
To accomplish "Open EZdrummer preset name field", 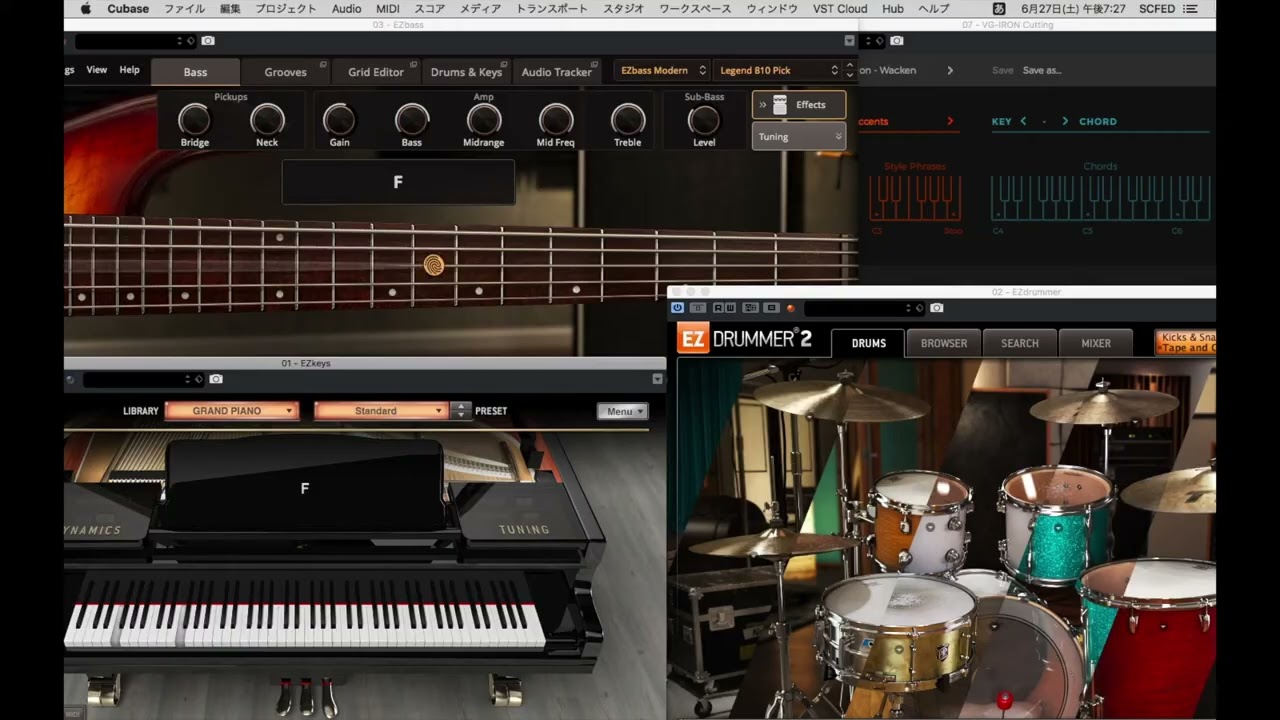I will (x=862, y=308).
